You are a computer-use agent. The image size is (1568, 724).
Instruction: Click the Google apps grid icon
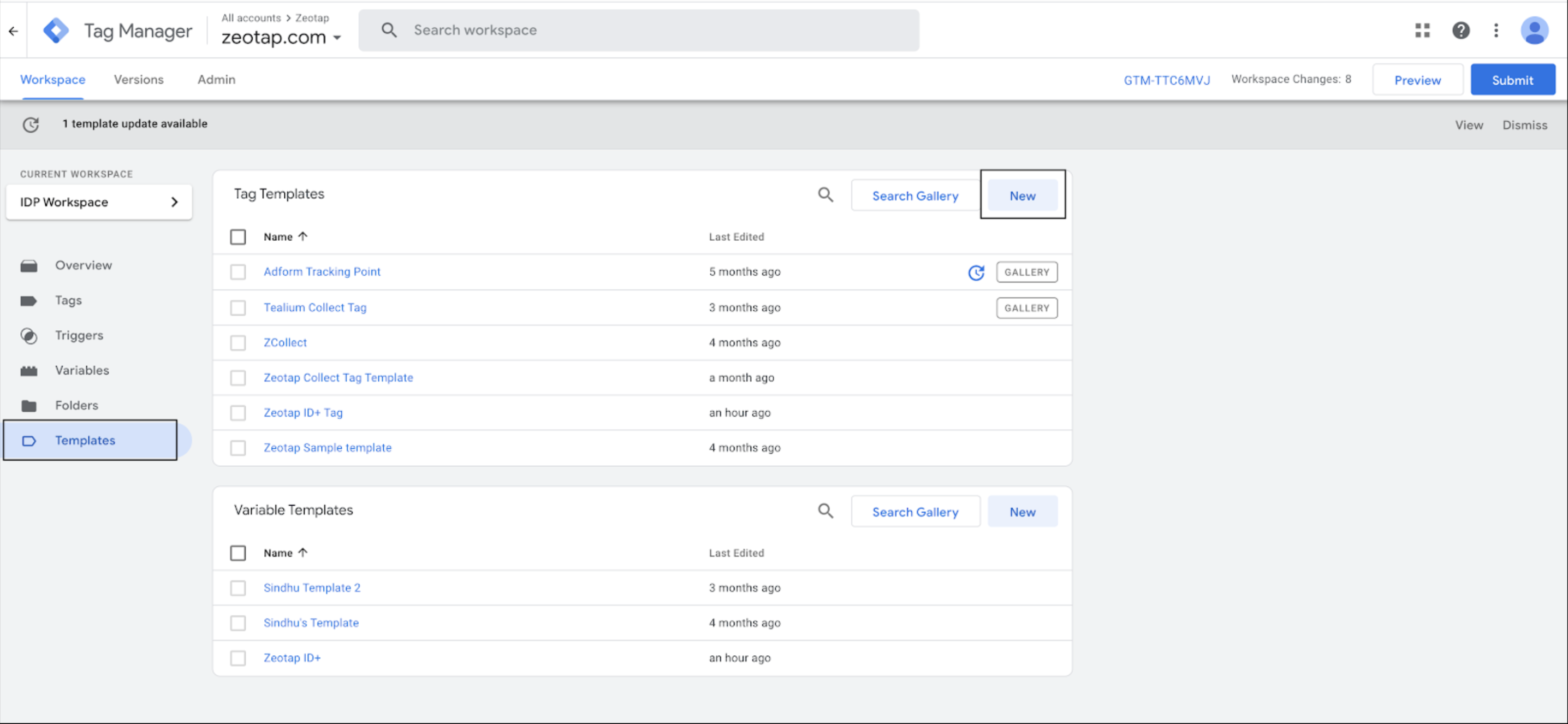(1423, 31)
